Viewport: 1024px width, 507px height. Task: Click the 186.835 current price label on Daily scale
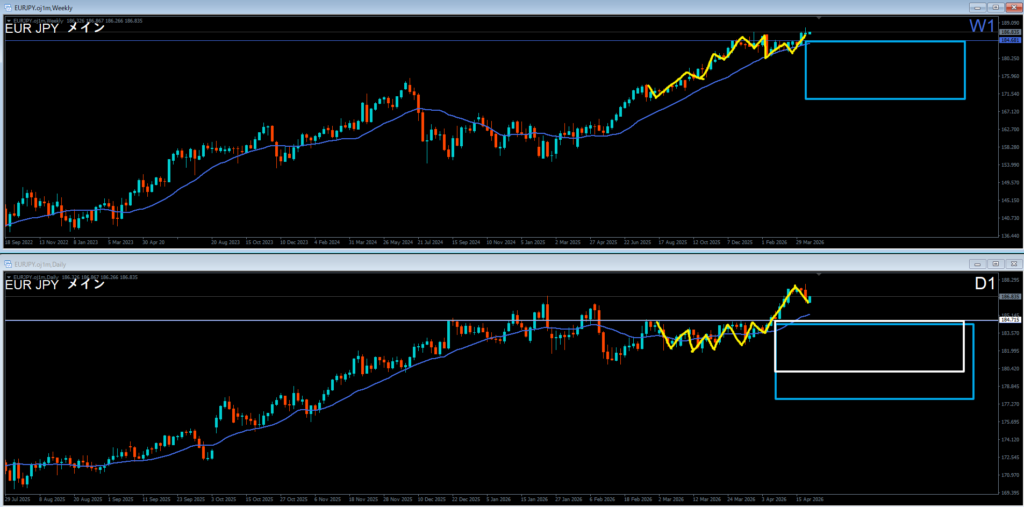tap(1010, 297)
